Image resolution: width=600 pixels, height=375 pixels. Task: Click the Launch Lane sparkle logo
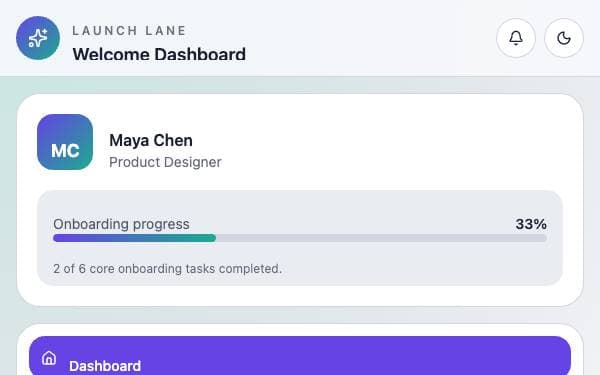(38, 38)
